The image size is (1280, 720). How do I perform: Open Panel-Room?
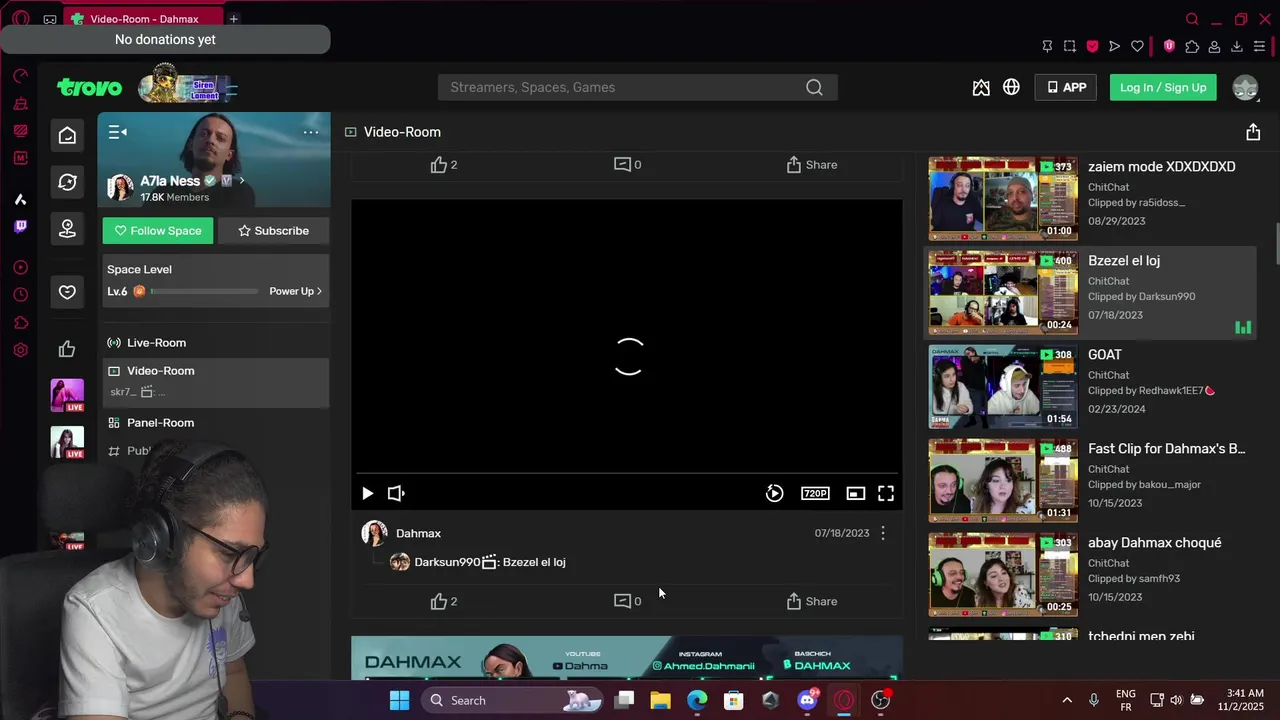point(215,423)
